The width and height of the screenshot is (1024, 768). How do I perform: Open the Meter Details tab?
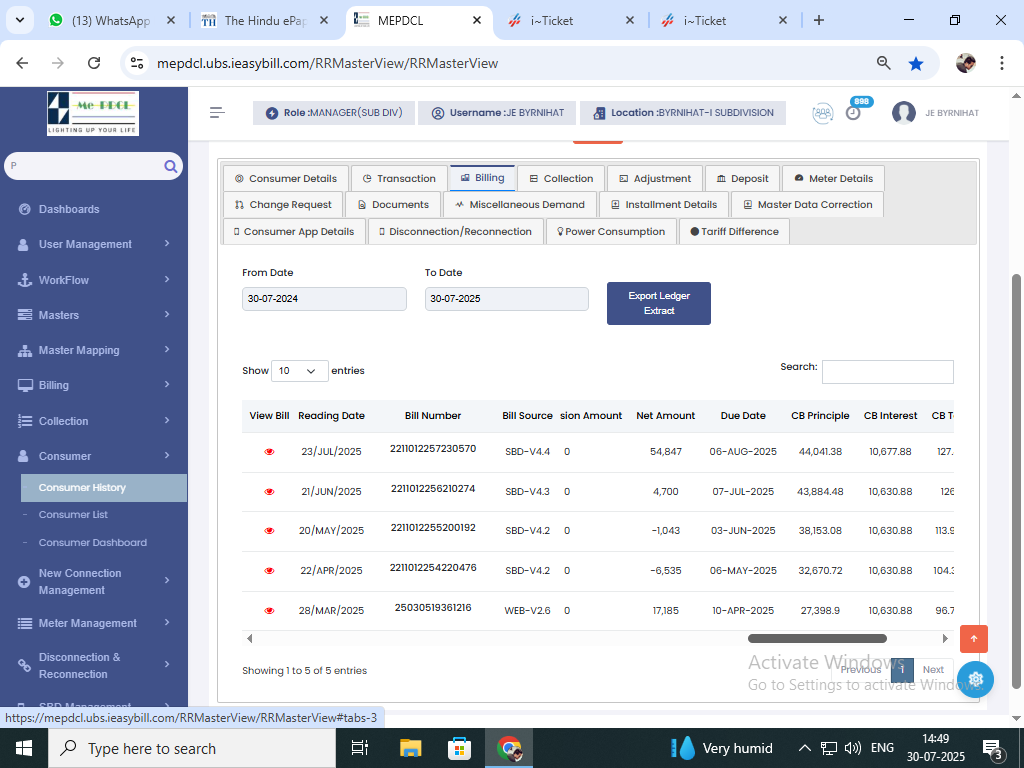(833, 179)
